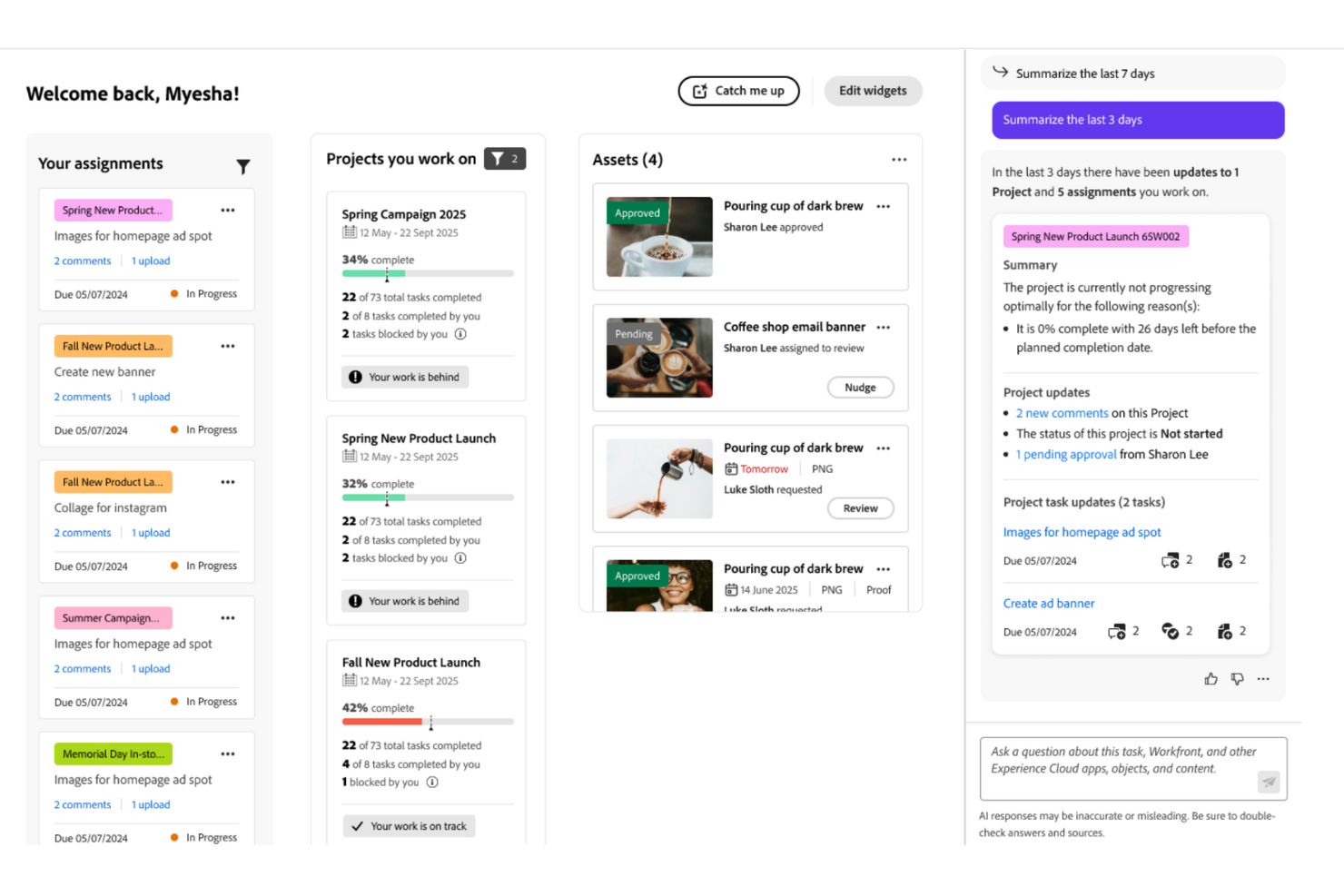The width and height of the screenshot is (1344, 896).
Task: Click upload icon for Create ad banner task
Action: [1225, 632]
